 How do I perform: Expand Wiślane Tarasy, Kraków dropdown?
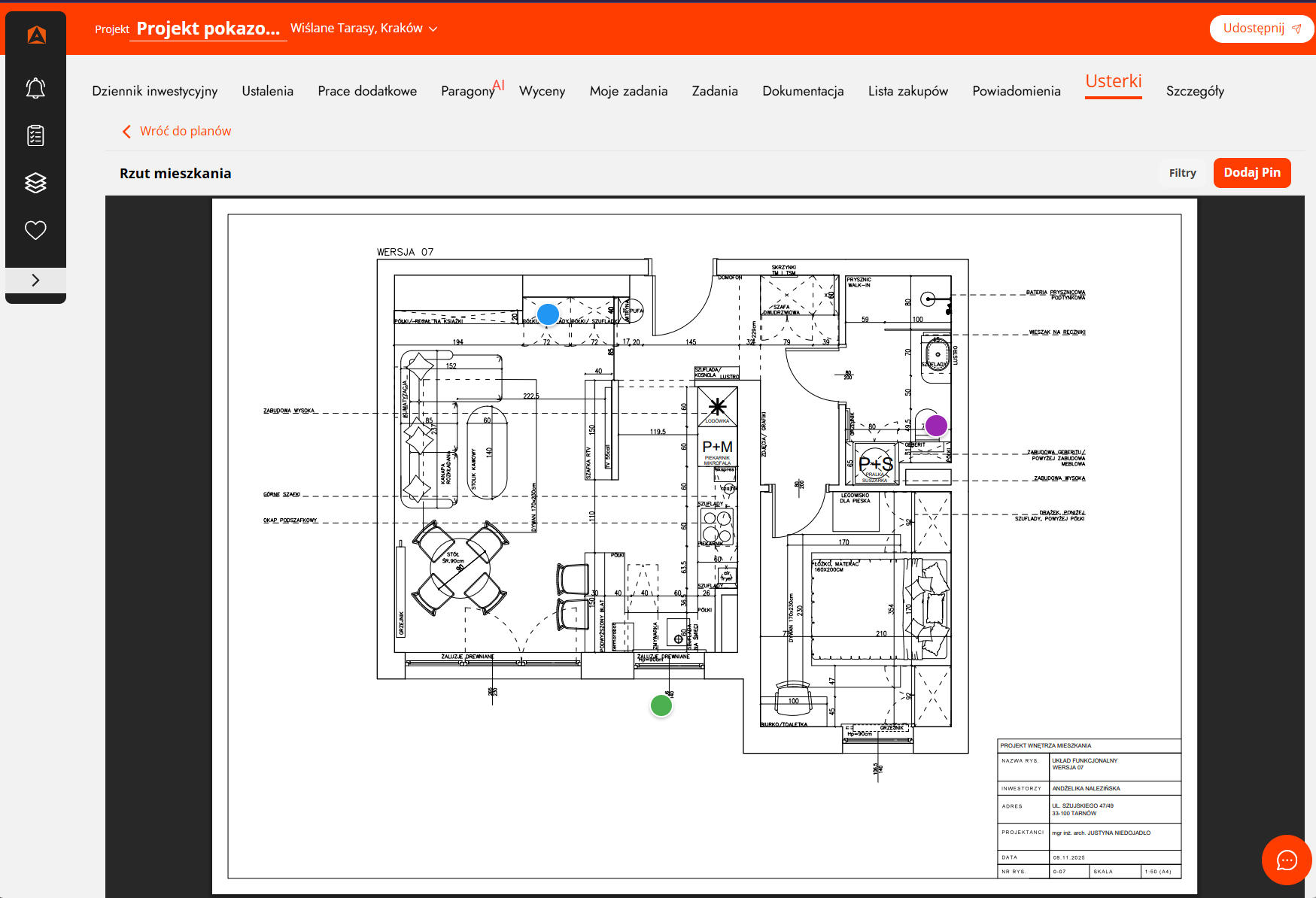(x=363, y=29)
